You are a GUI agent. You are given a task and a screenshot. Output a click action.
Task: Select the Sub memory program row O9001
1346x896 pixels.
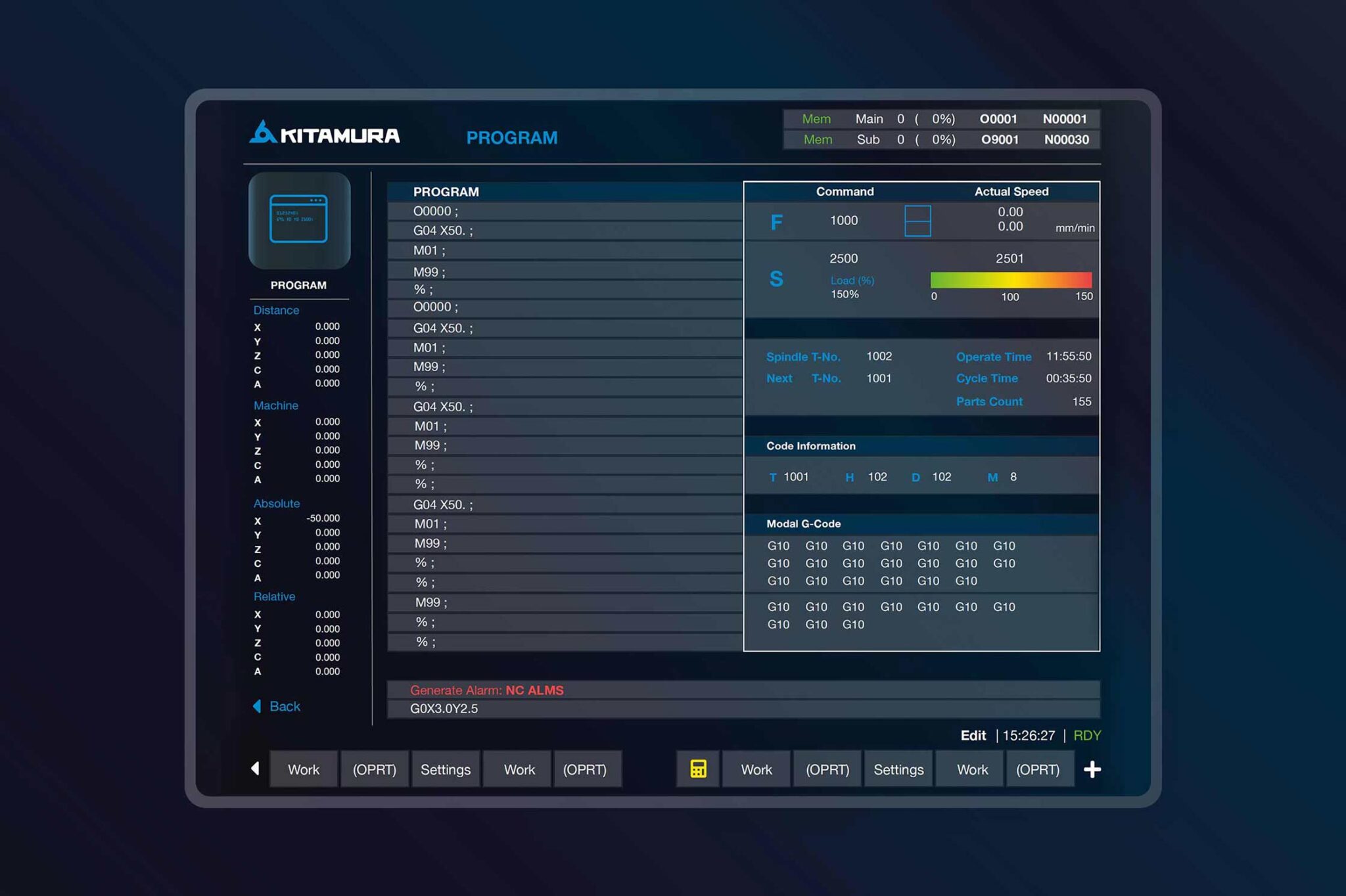[940, 139]
